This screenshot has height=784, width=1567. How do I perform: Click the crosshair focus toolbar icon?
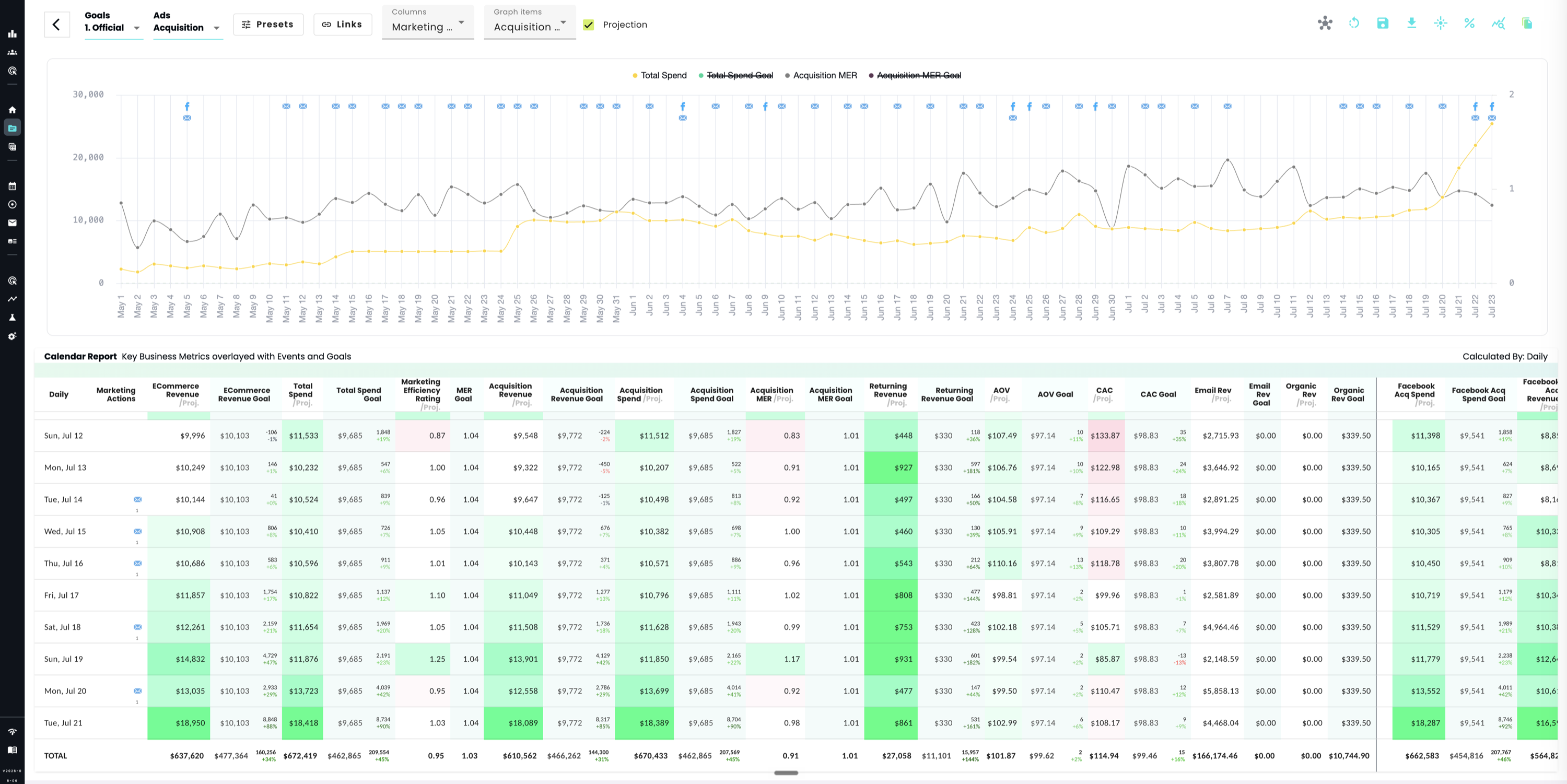[1441, 23]
